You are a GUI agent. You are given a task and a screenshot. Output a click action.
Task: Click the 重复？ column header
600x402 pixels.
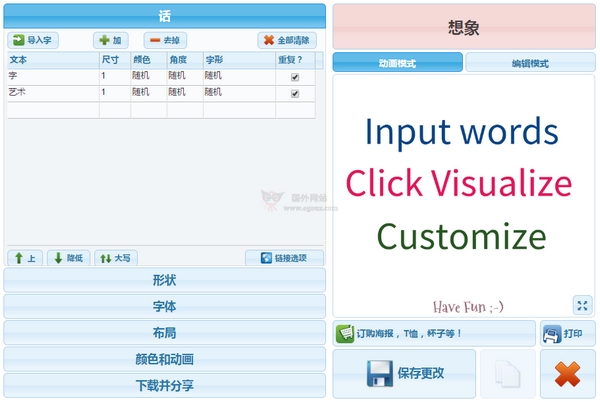[295, 60]
